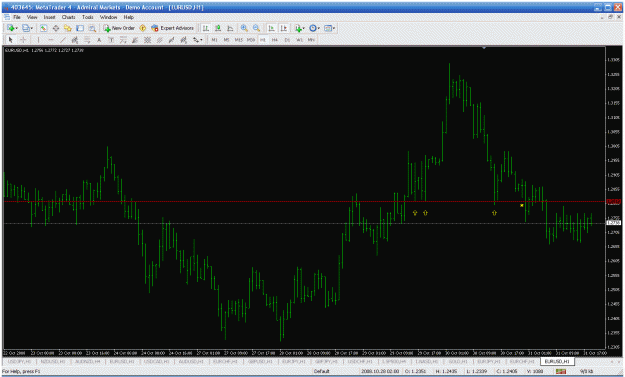
Task: Select the Text Label tool
Action: tap(111, 40)
